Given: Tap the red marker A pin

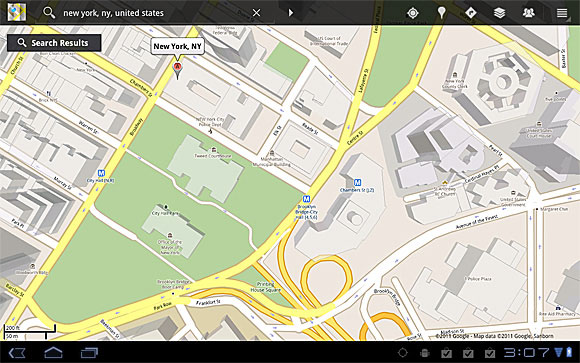Looking at the screenshot, I should [178, 70].
